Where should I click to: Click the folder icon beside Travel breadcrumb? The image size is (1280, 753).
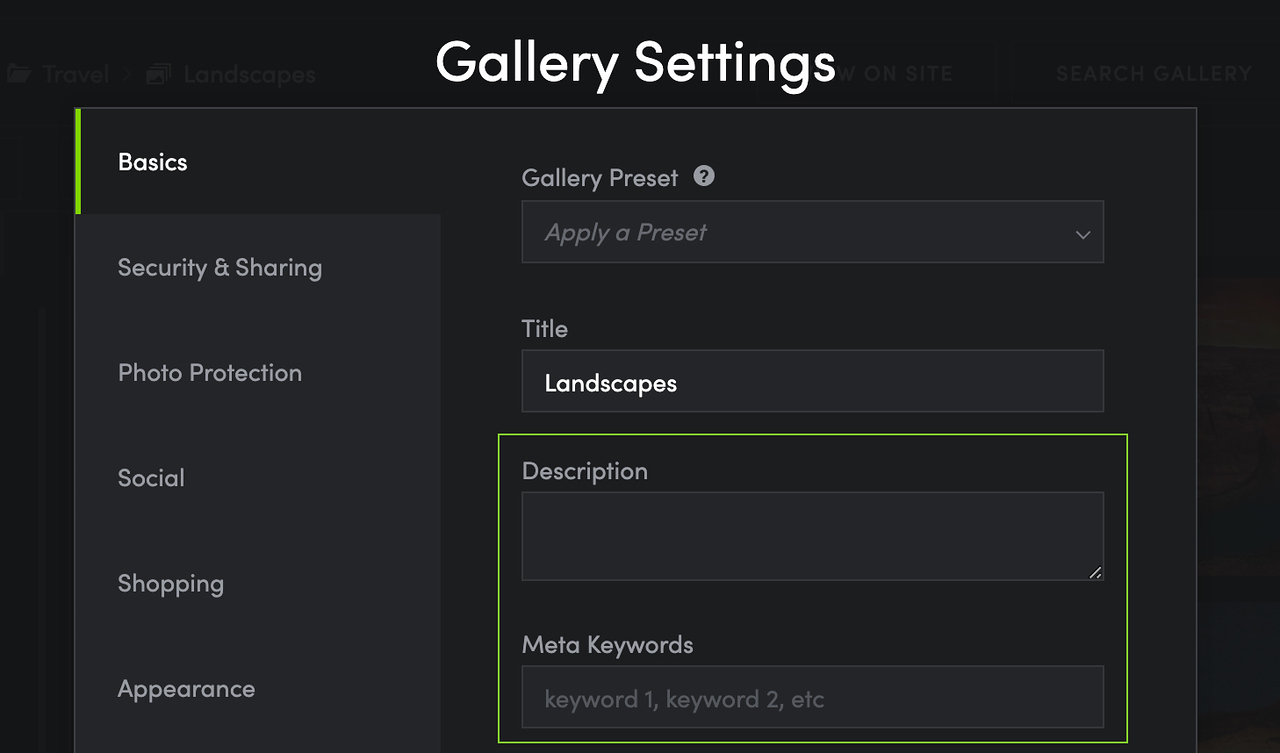[x=18, y=74]
